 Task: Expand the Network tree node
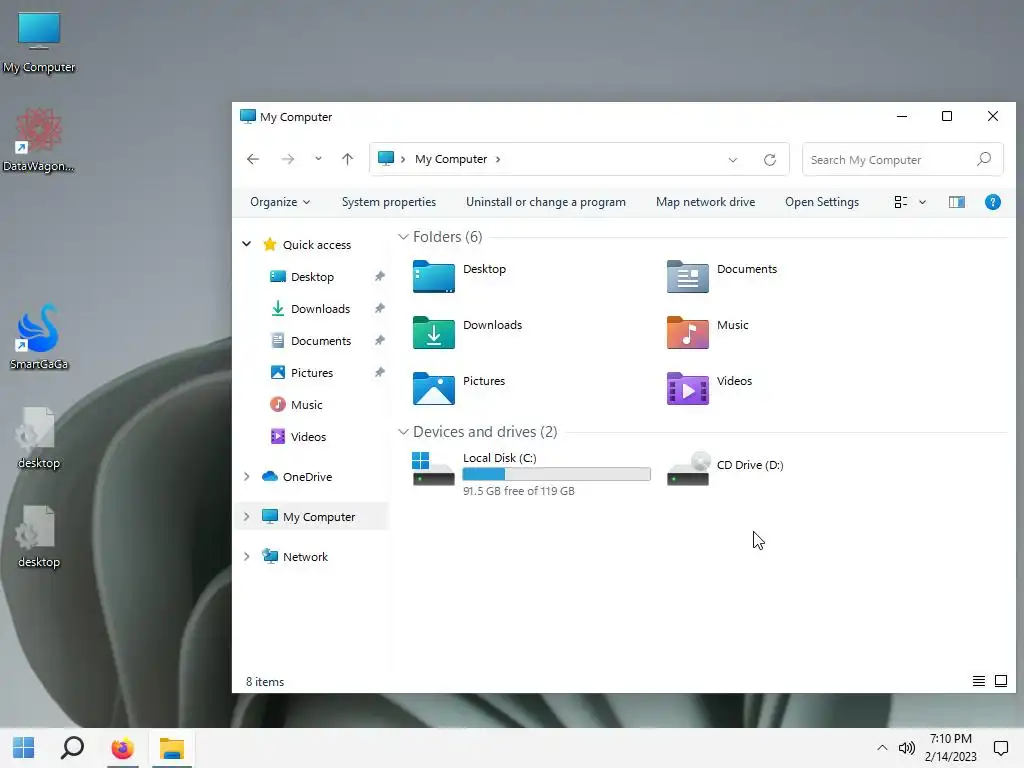coord(246,556)
